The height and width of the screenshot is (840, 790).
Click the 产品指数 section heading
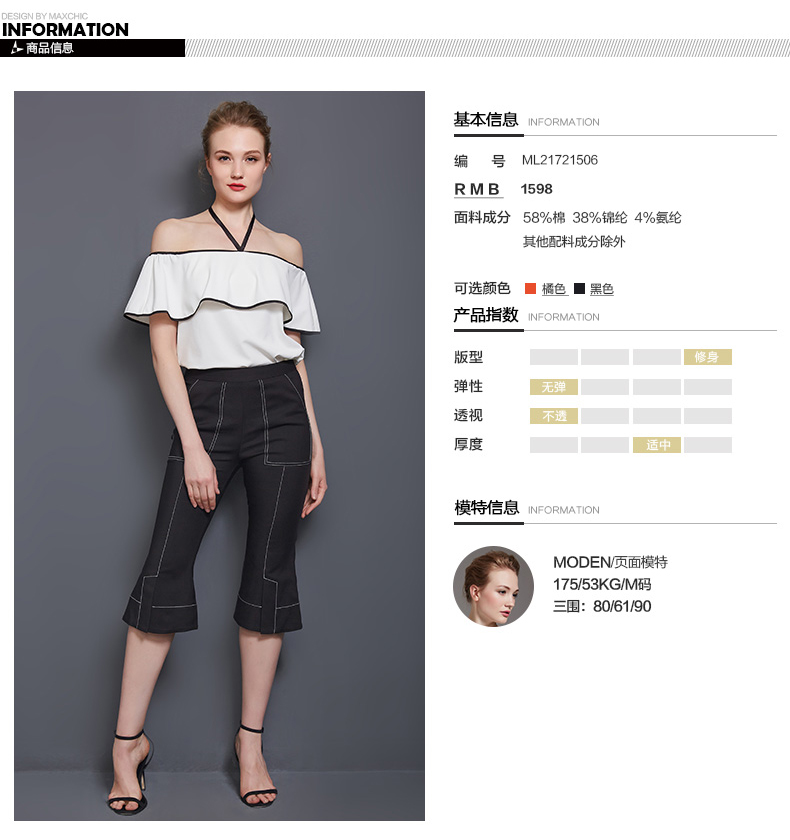click(486, 314)
